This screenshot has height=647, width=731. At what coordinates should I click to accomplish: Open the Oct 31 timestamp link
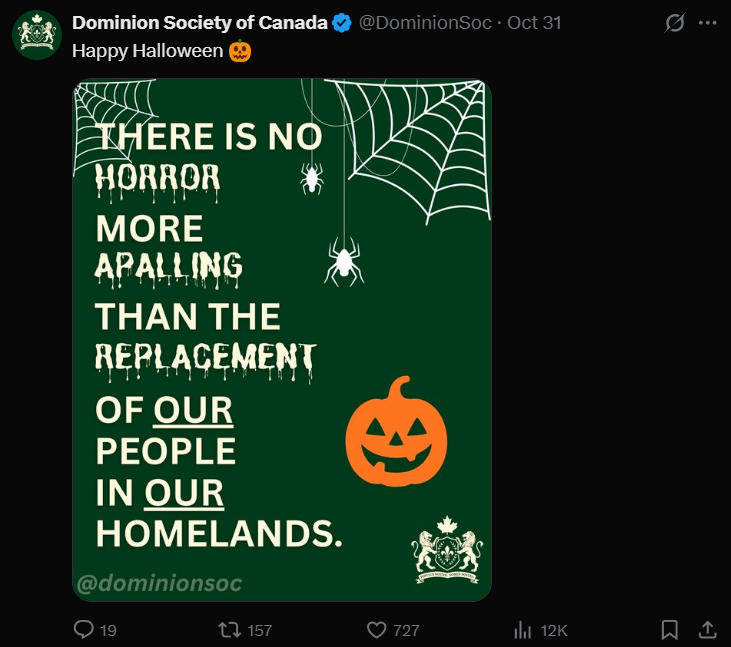[x=534, y=23]
